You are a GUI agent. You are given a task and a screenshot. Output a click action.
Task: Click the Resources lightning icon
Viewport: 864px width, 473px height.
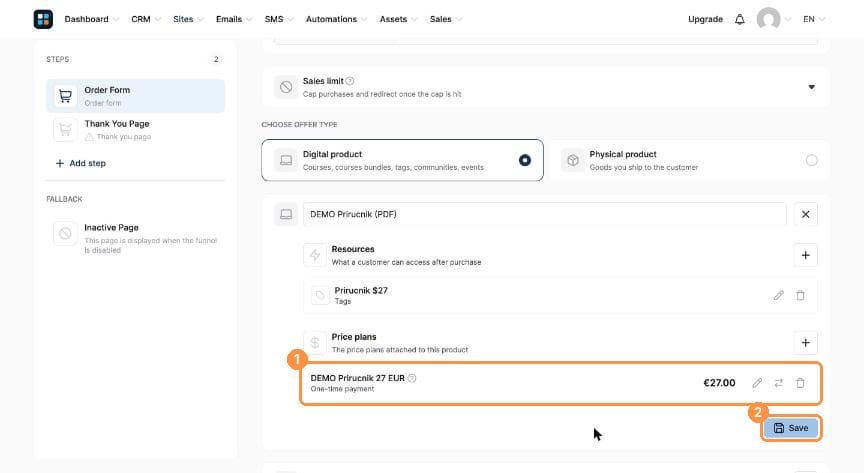(315, 255)
